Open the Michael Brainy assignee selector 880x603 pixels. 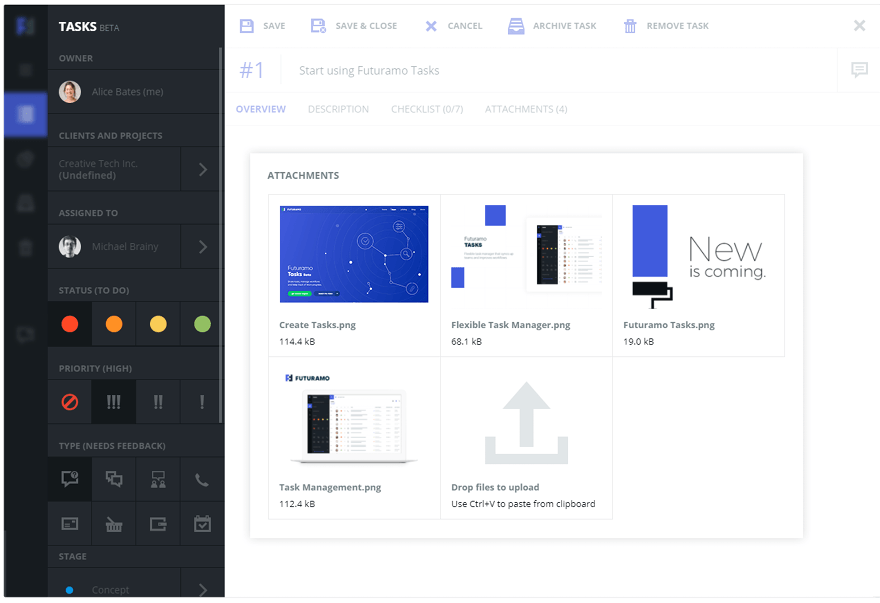pos(114,246)
